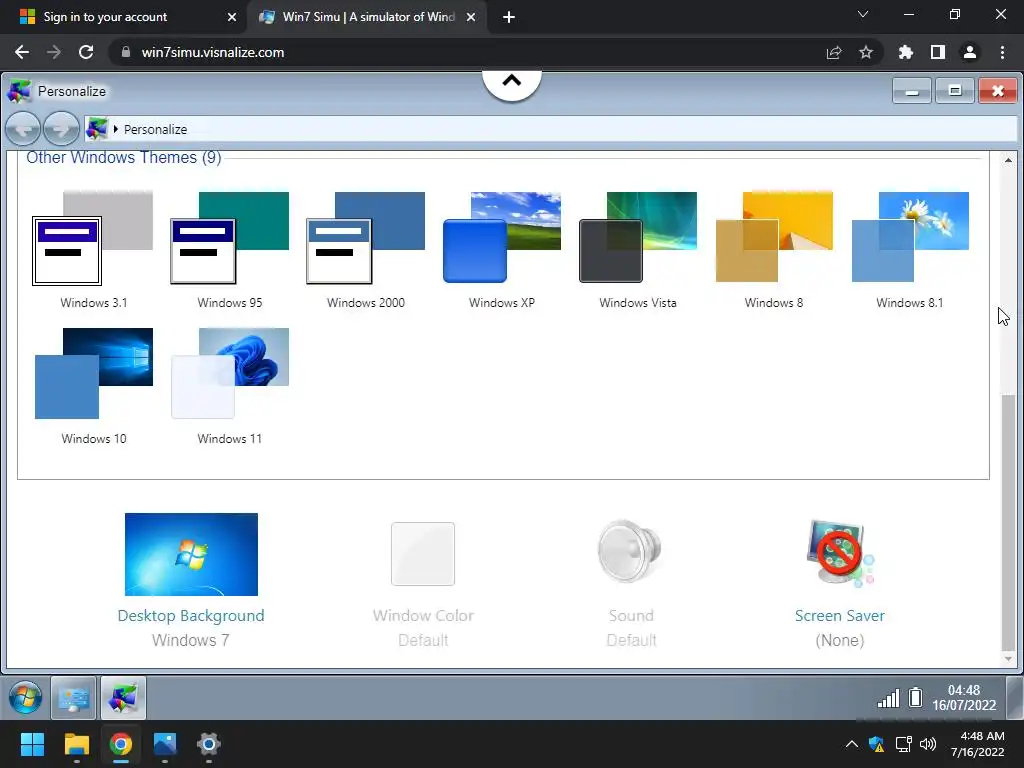Switch to the Windows 10 theme
Screen dimensions: 1024x768
point(93,374)
